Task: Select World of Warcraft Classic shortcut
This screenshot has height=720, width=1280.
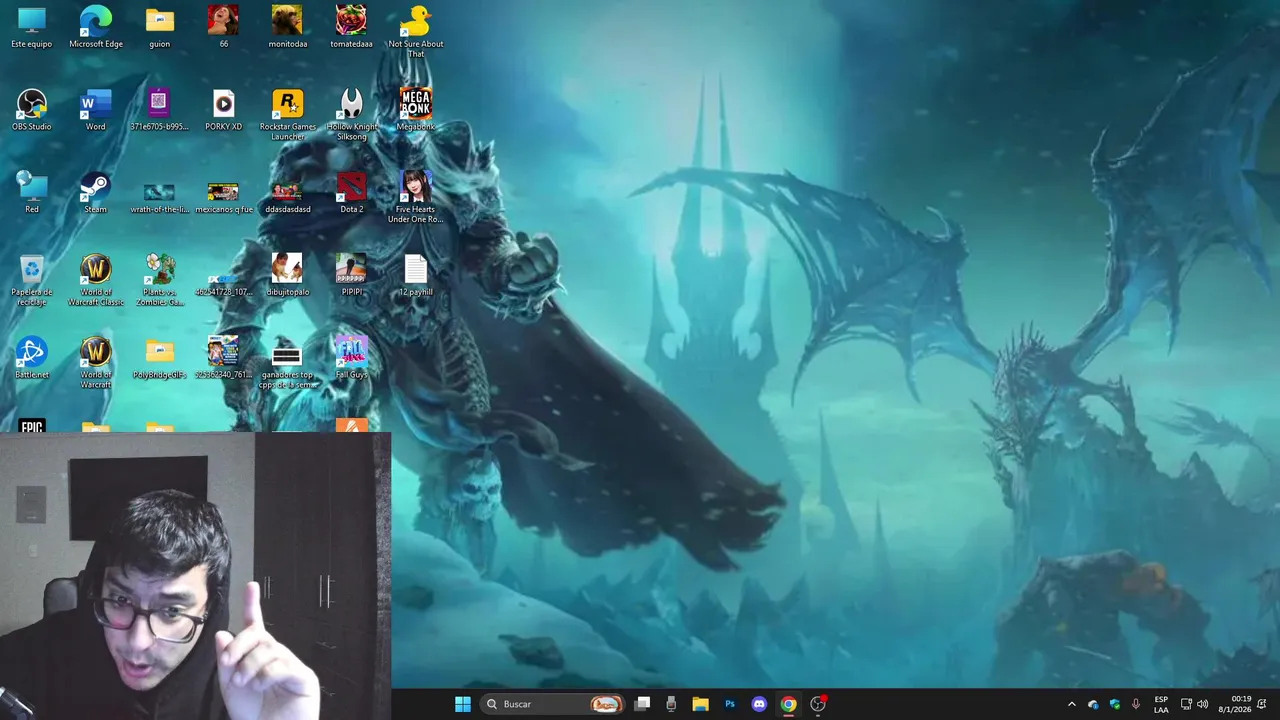Action: (96, 280)
